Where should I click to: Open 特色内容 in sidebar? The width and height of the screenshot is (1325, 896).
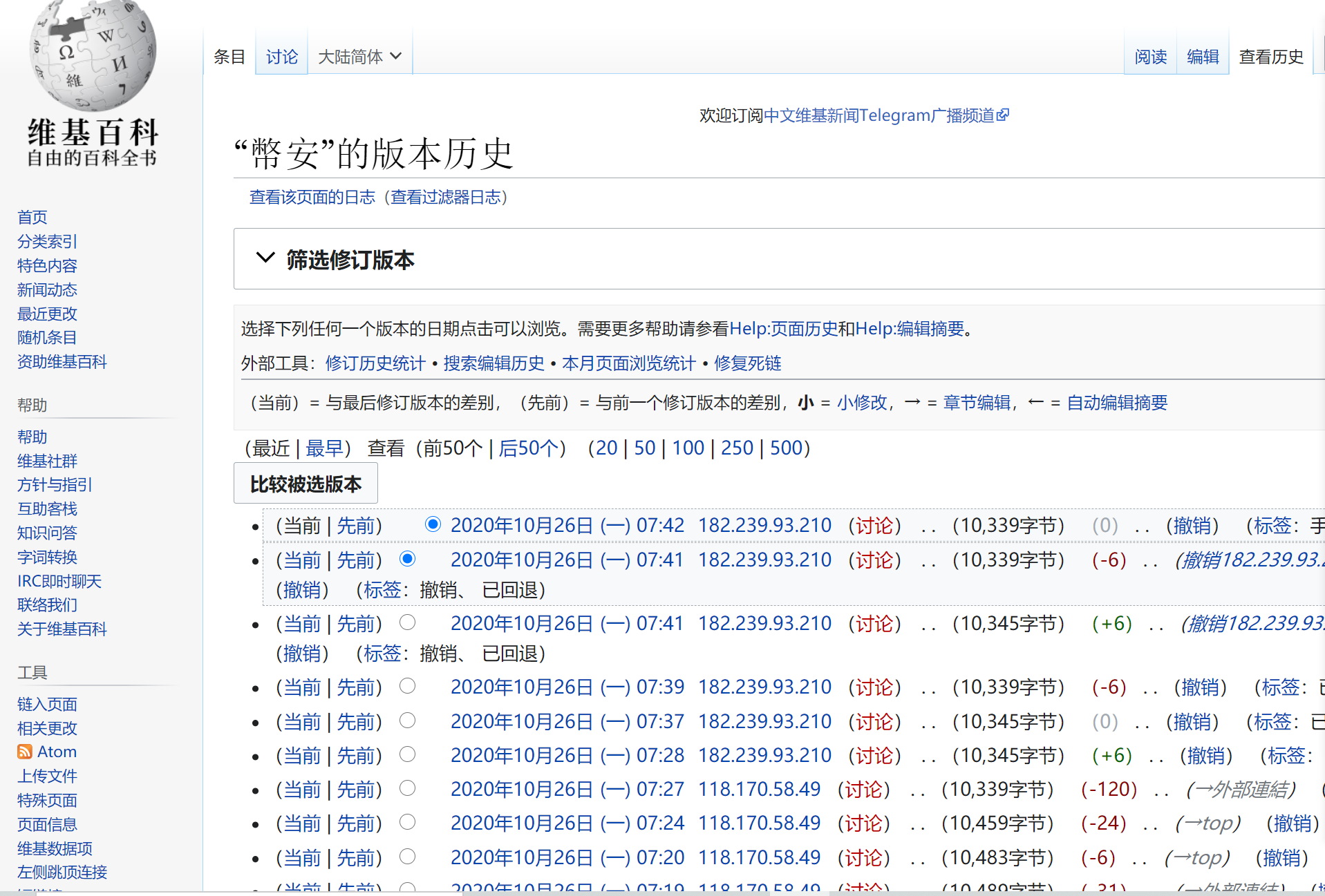click(x=47, y=265)
